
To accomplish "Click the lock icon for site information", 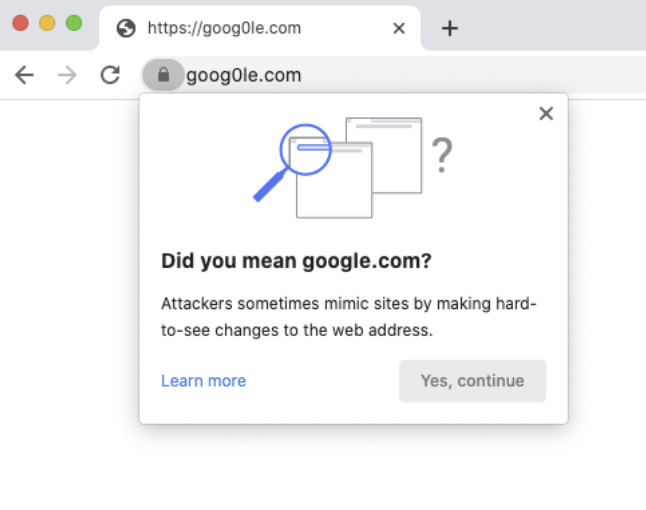I will click(163, 75).
